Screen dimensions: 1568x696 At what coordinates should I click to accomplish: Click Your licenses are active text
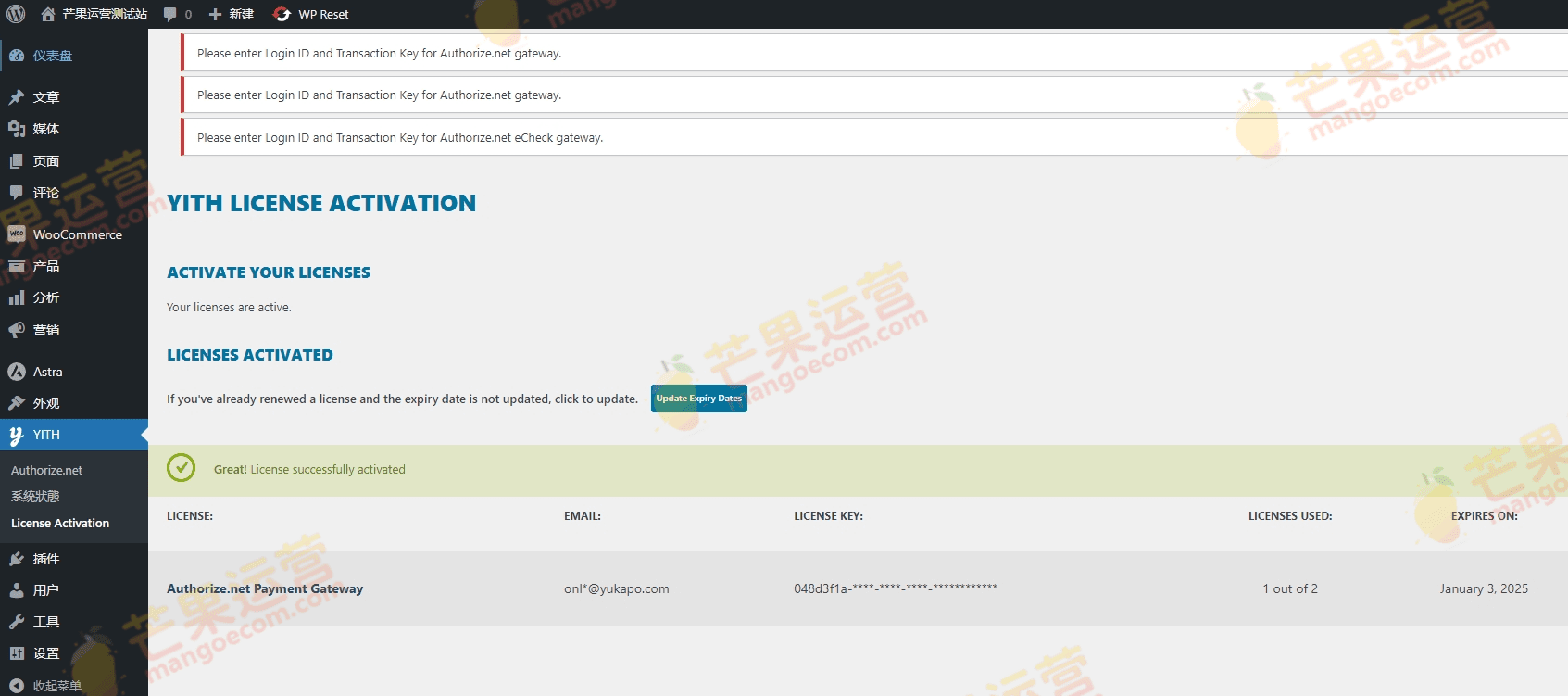[x=229, y=307]
